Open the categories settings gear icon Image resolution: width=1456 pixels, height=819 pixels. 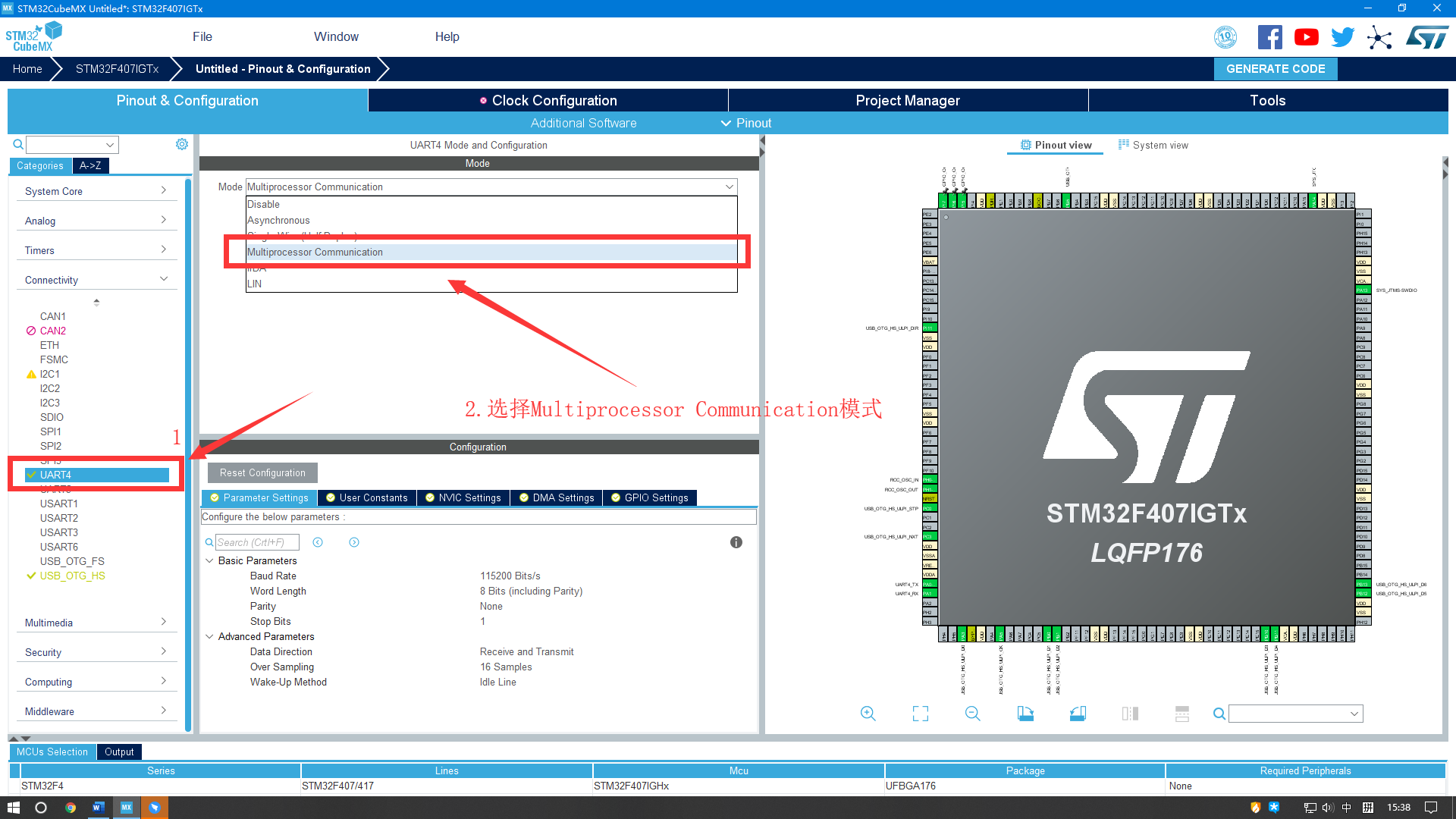[182, 144]
